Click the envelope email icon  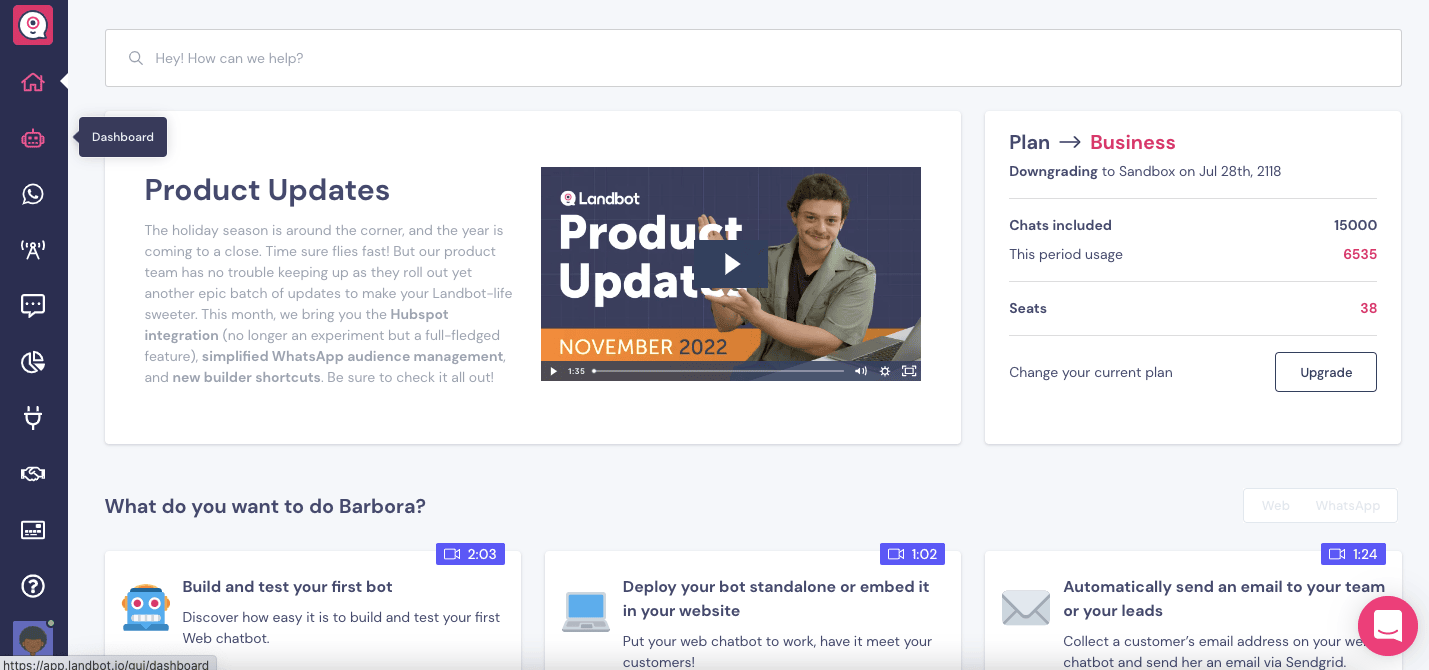1026,608
